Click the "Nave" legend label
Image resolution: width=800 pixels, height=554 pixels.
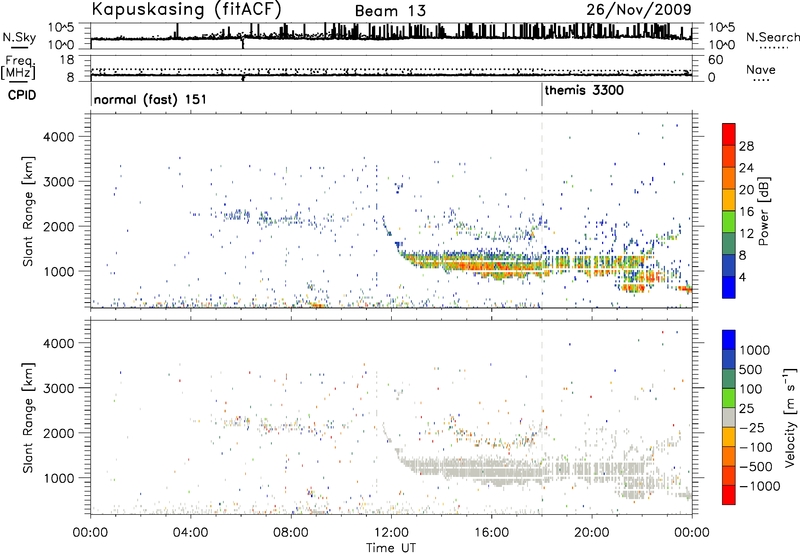pos(761,70)
